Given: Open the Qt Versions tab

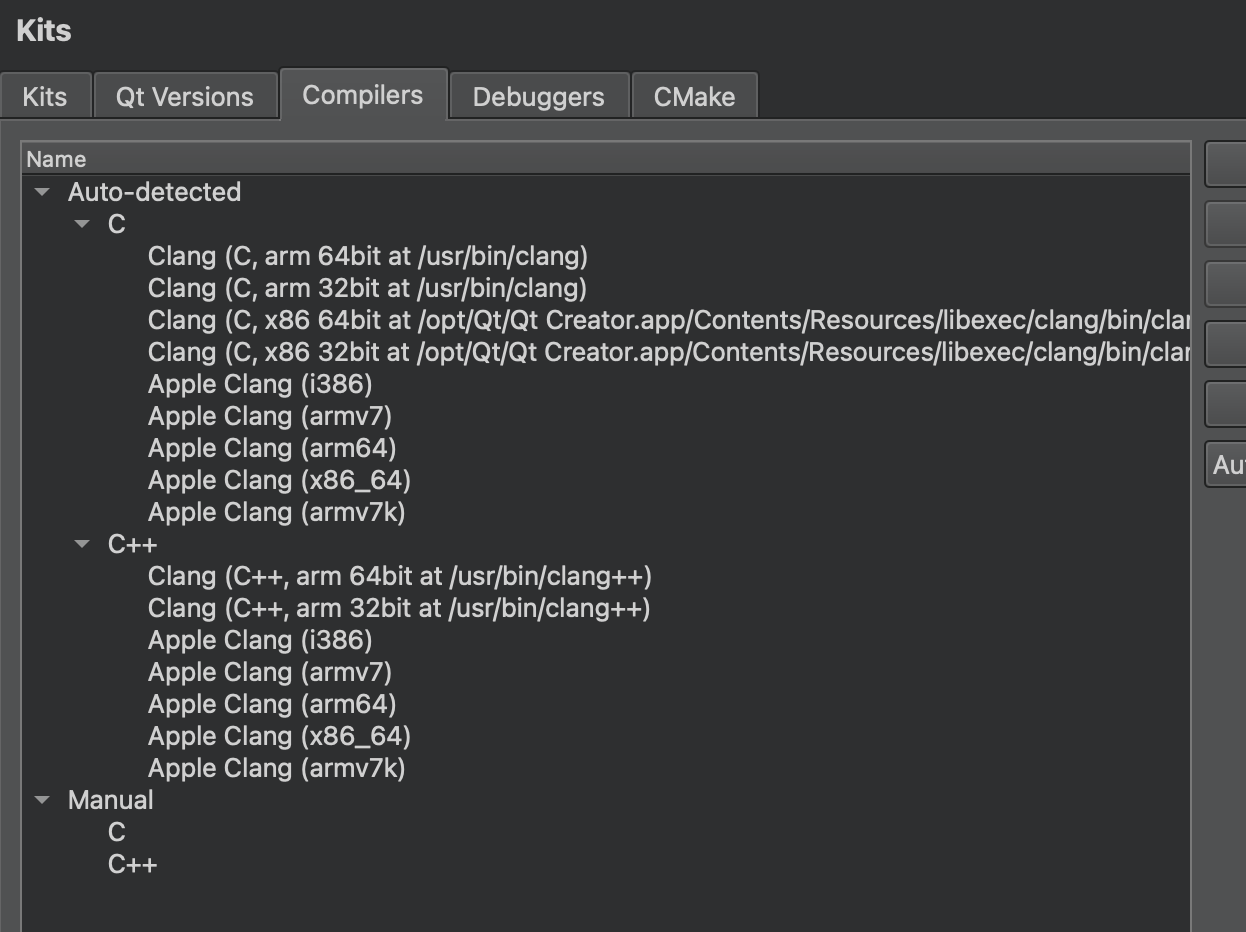Looking at the screenshot, I should [x=185, y=97].
